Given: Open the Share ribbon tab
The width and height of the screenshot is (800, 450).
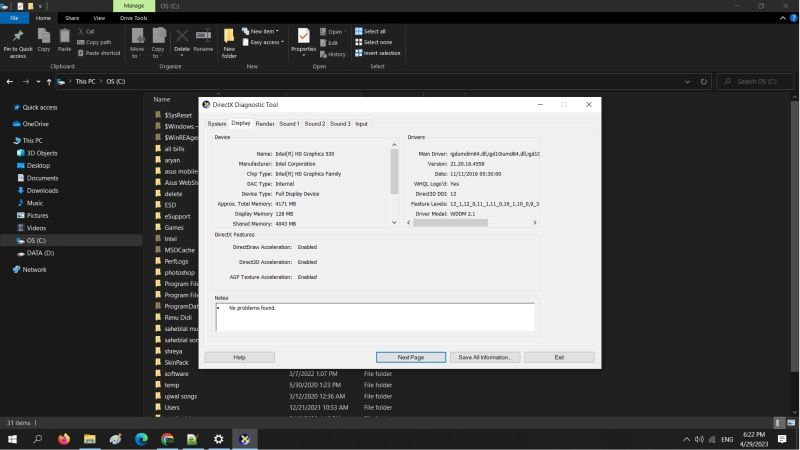Looking at the screenshot, I should click(x=72, y=18).
